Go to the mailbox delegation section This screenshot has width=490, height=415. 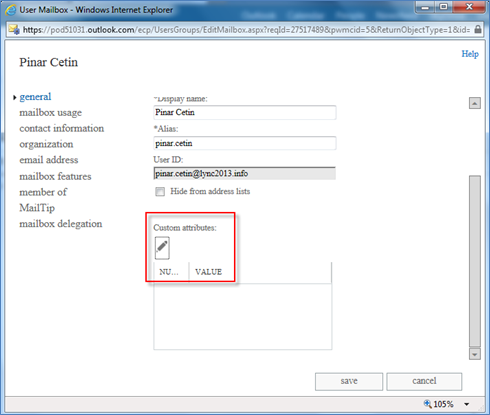click(61, 224)
